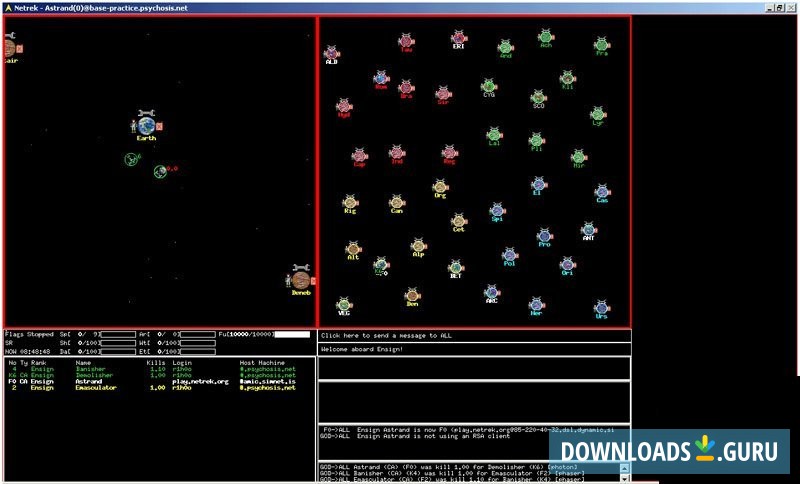Screen dimensions: 800x484
Task: Select the Alp planet on the galactic map
Action: pos(418,245)
